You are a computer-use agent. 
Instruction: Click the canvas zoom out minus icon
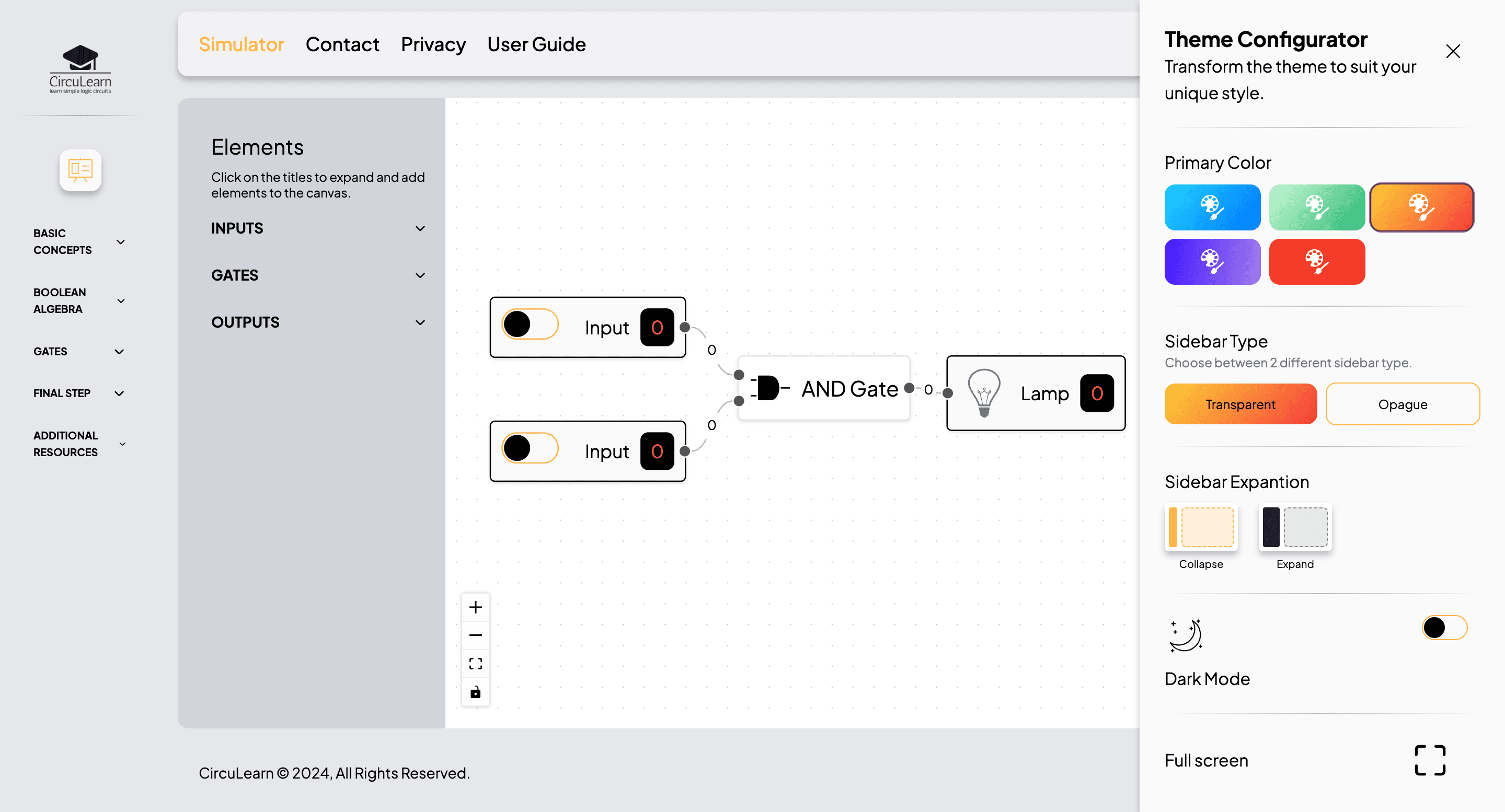click(x=476, y=635)
